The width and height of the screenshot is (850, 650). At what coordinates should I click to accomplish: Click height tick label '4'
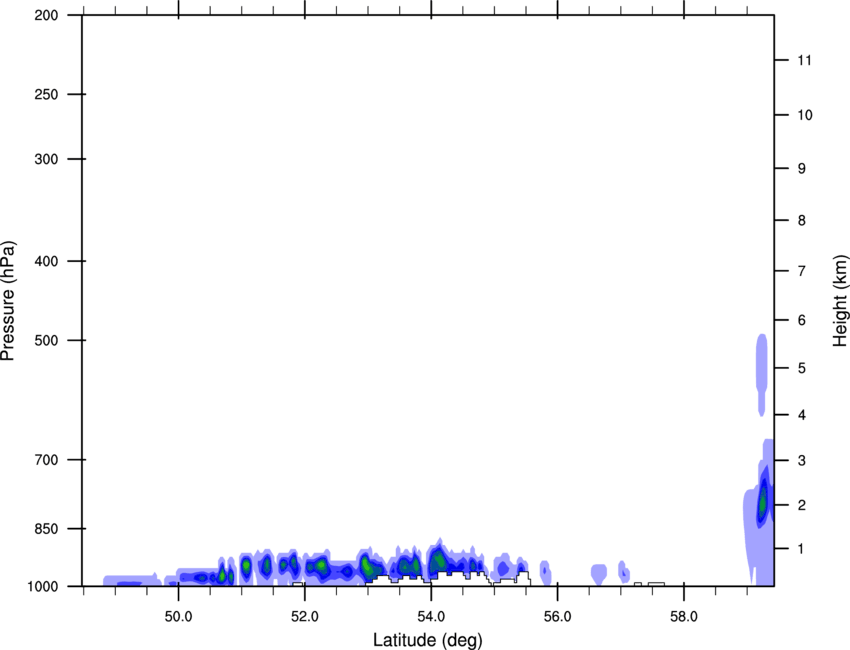pyautogui.click(x=802, y=415)
